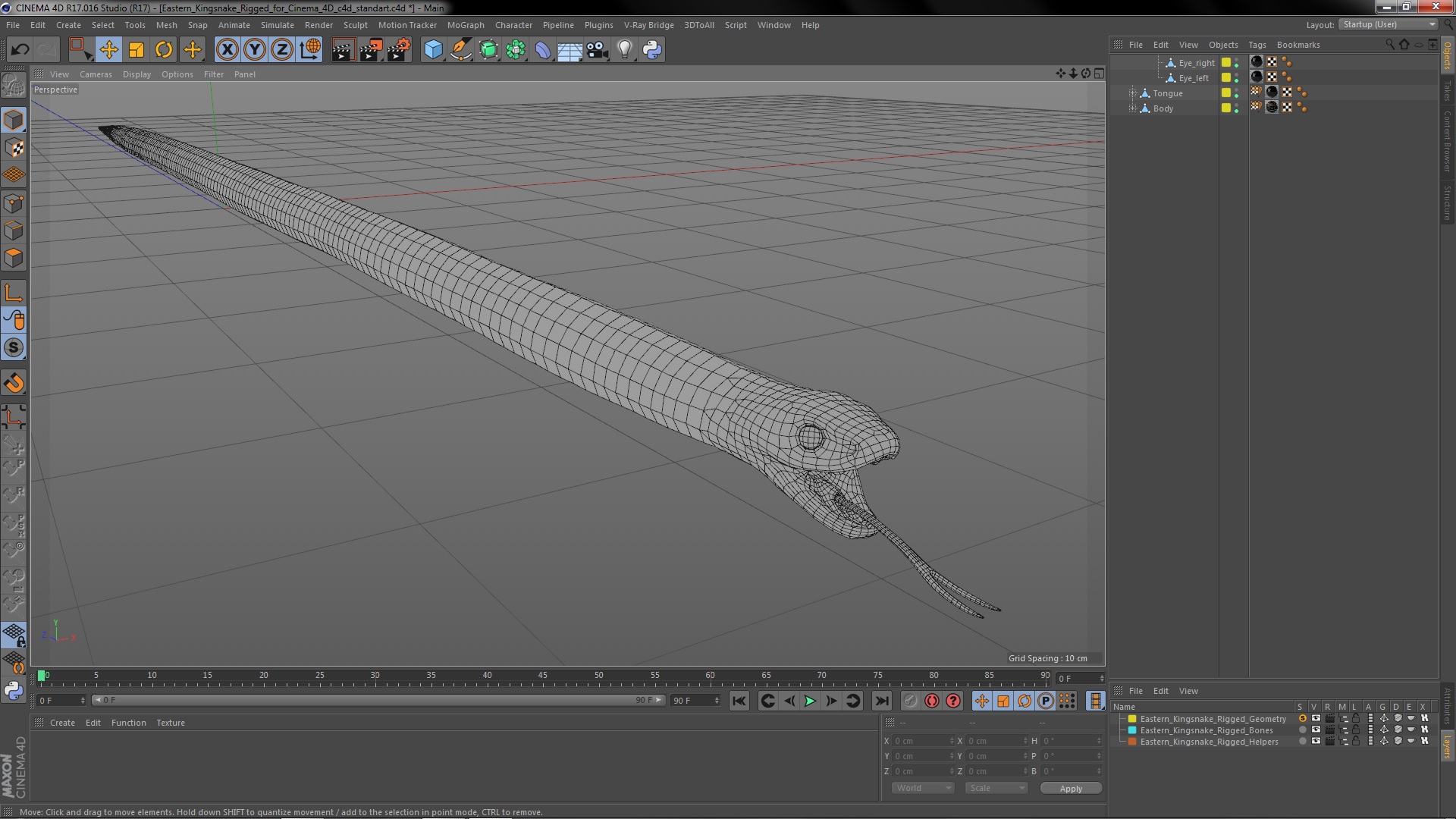
Task: Click the Render view icon
Action: tap(341, 49)
